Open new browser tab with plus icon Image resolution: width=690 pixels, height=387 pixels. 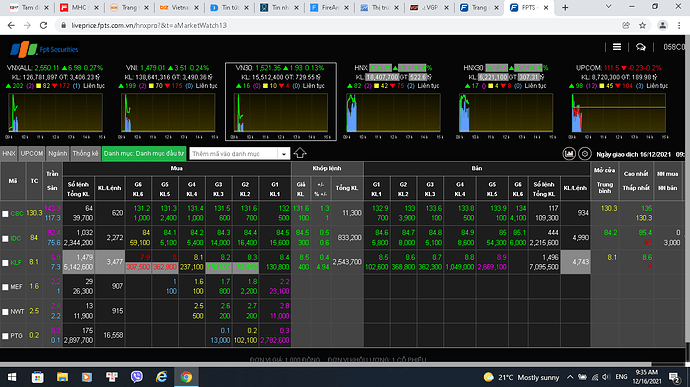(565, 7)
